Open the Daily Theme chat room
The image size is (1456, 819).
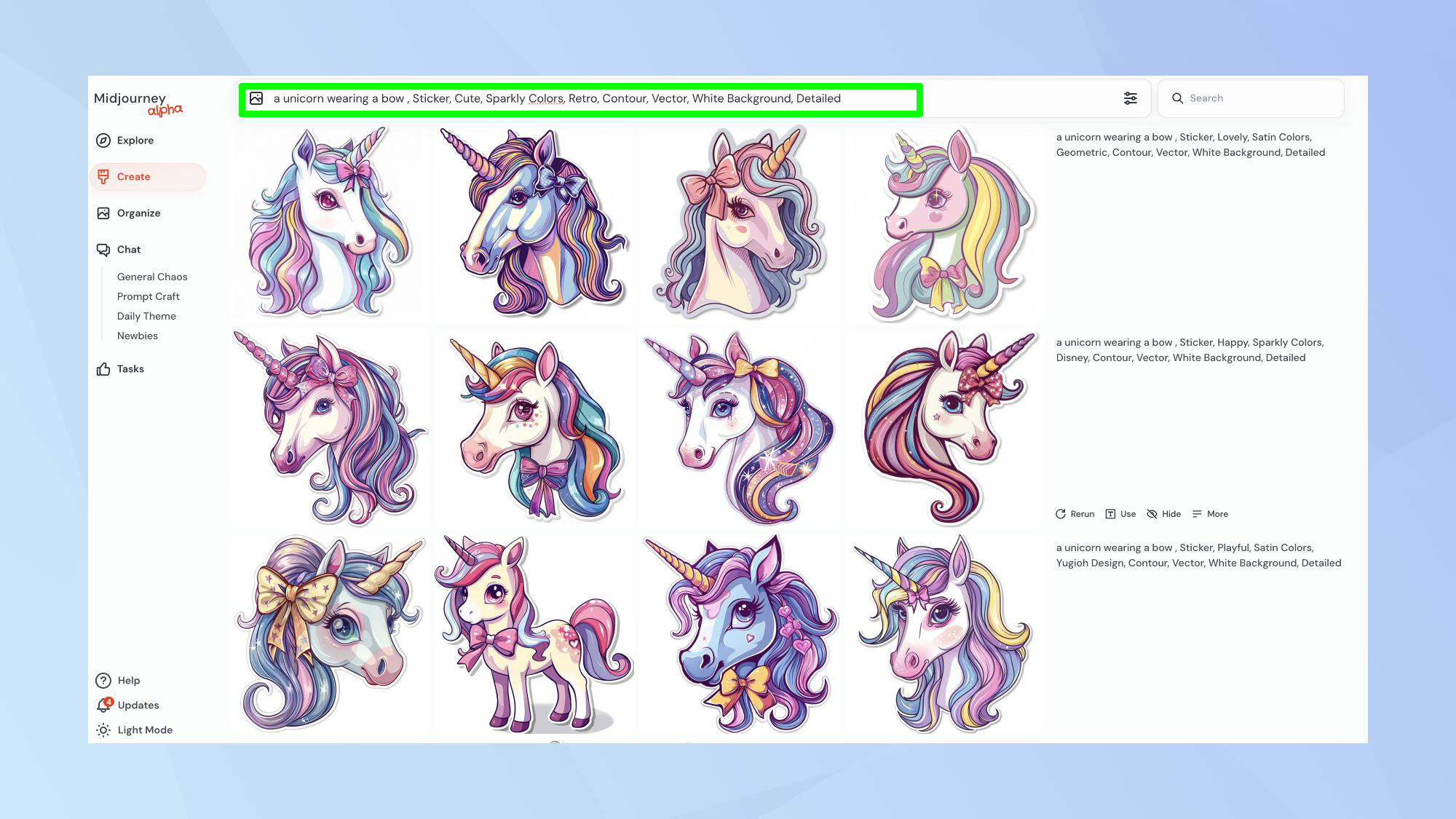tap(146, 316)
